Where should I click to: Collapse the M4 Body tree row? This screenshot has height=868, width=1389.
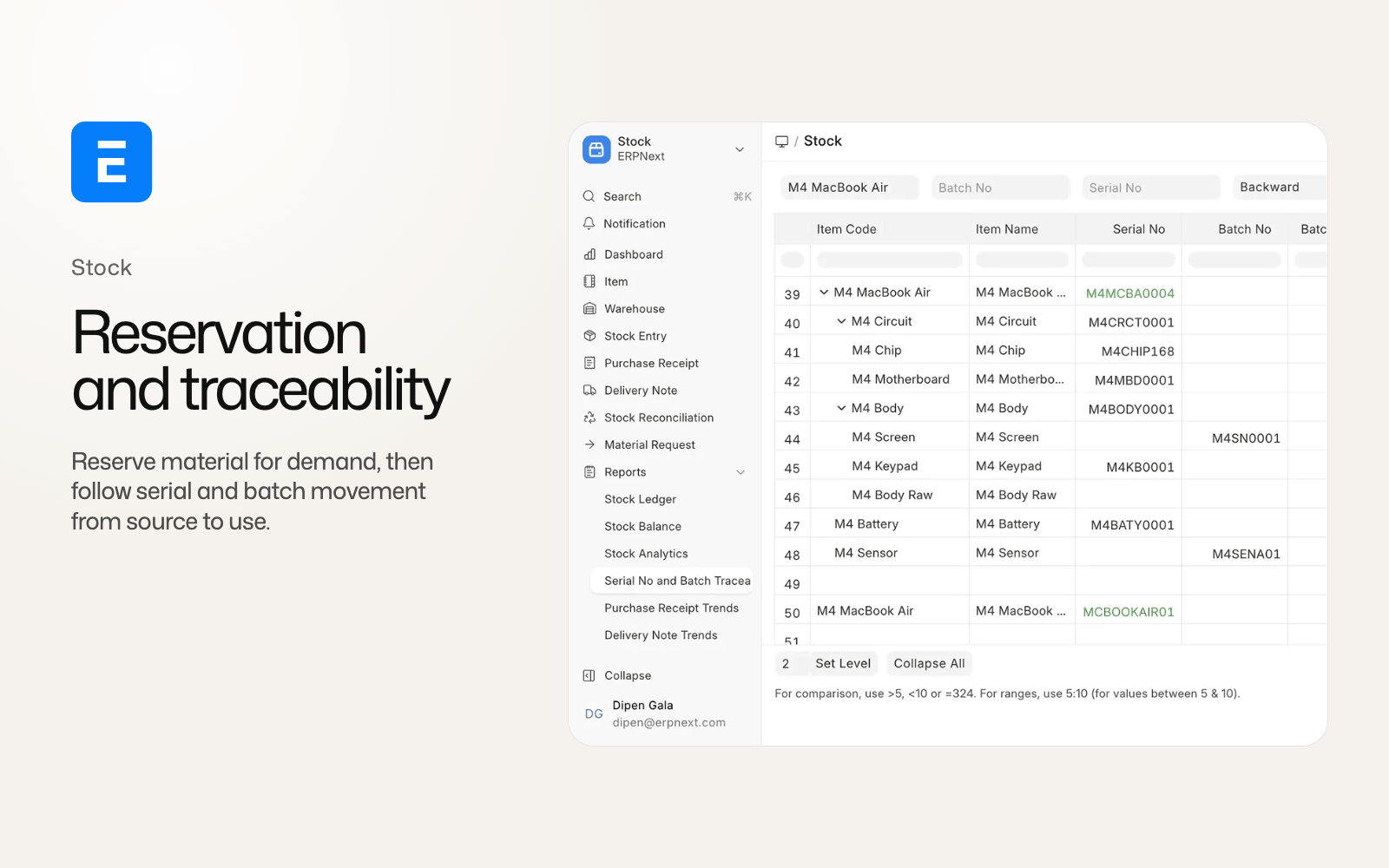[x=841, y=408]
